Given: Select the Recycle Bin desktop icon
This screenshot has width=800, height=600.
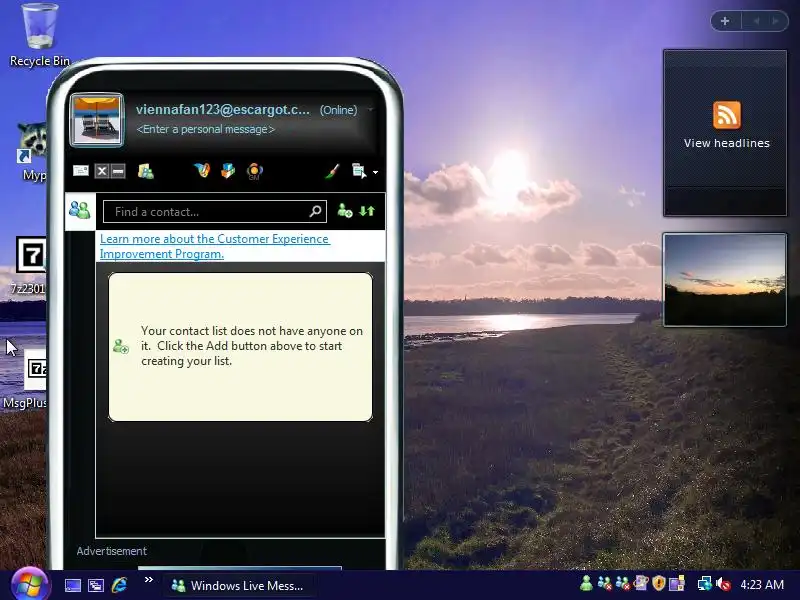Looking at the screenshot, I should click(x=40, y=35).
